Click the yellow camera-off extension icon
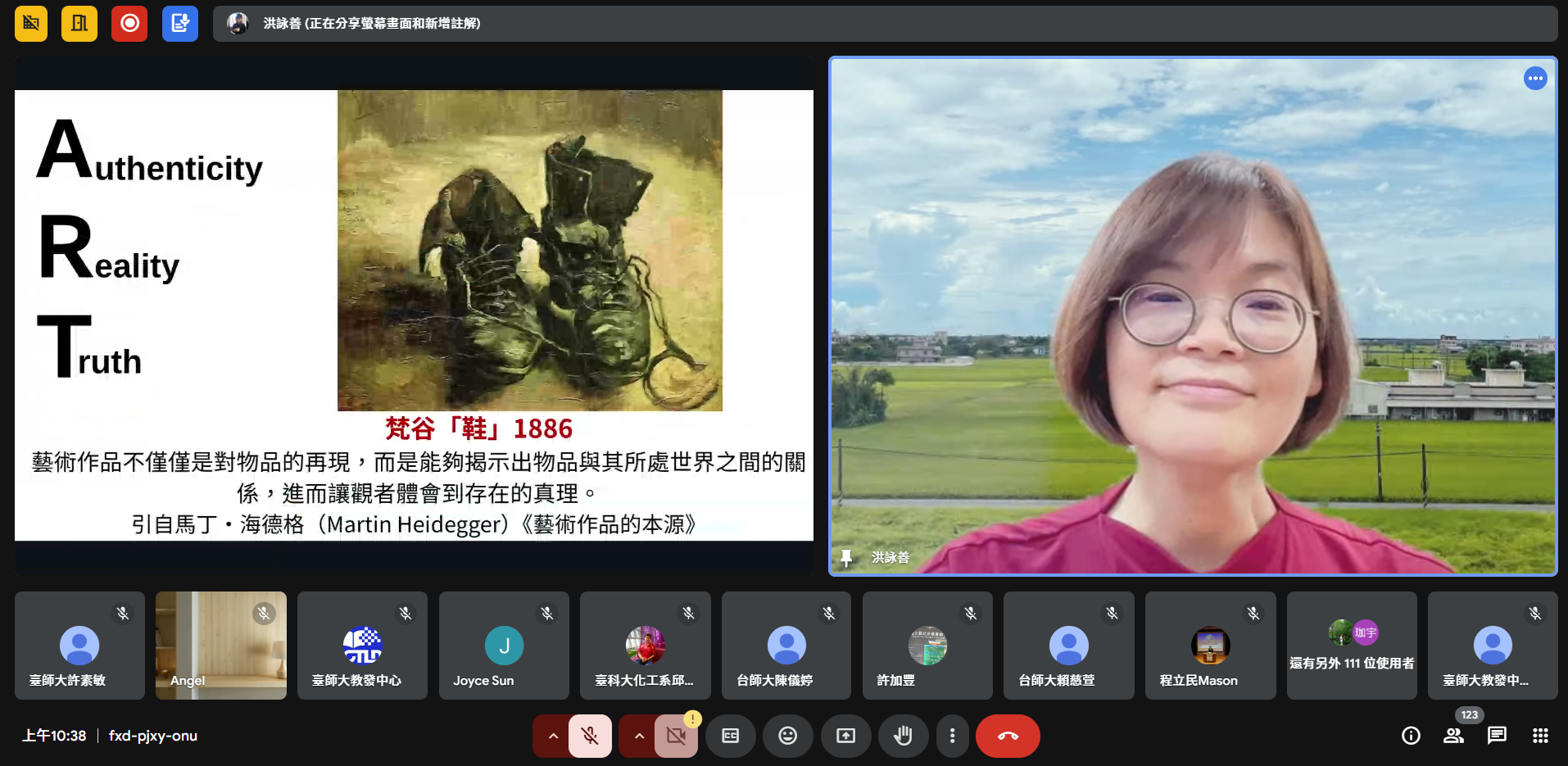The image size is (1568, 766). click(x=31, y=23)
